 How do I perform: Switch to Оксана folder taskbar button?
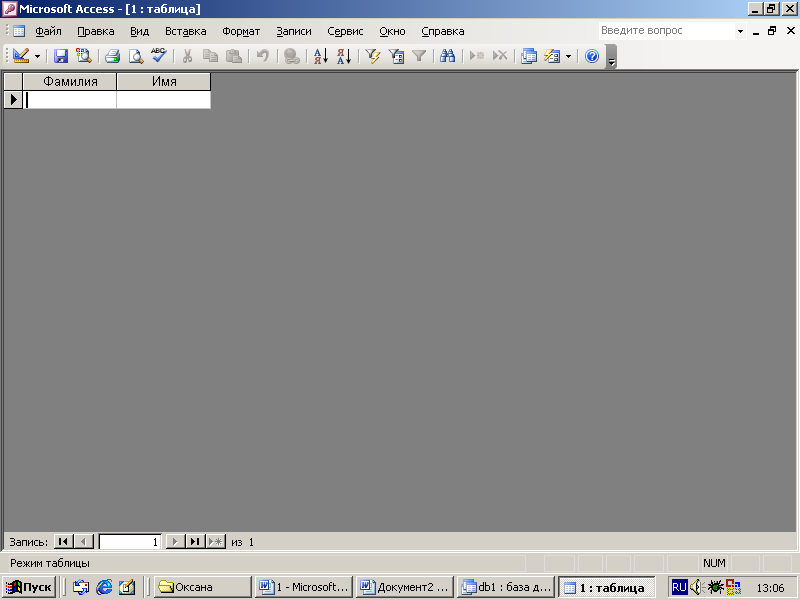coord(203,587)
